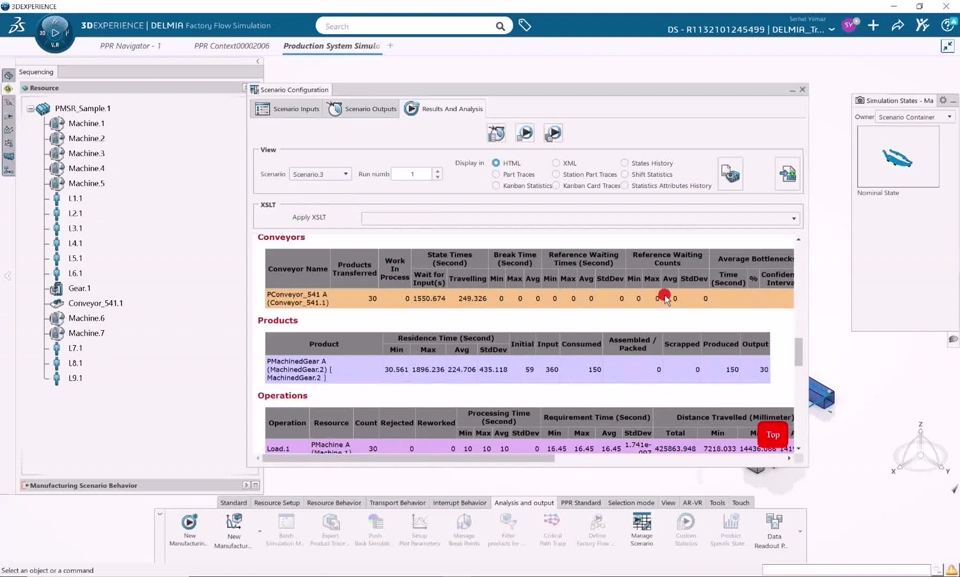Open the Scenario Outputs tab

(362, 108)
